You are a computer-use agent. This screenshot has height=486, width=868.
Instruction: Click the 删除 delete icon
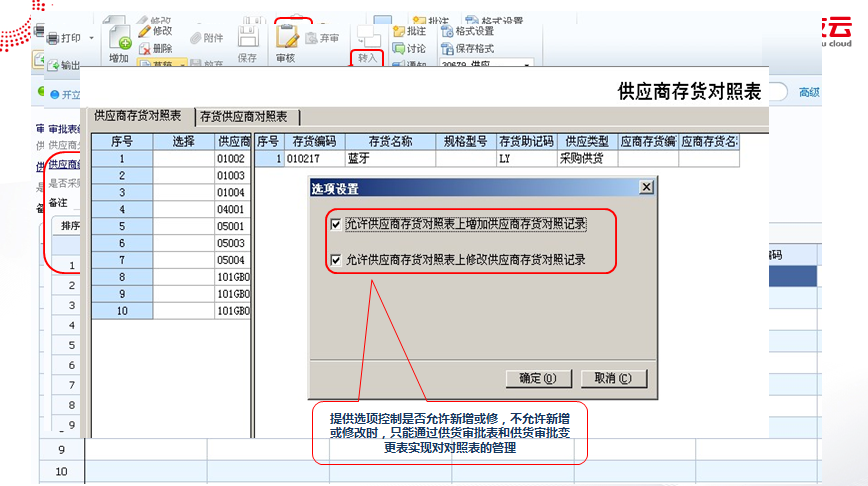[x=144, y=49]
